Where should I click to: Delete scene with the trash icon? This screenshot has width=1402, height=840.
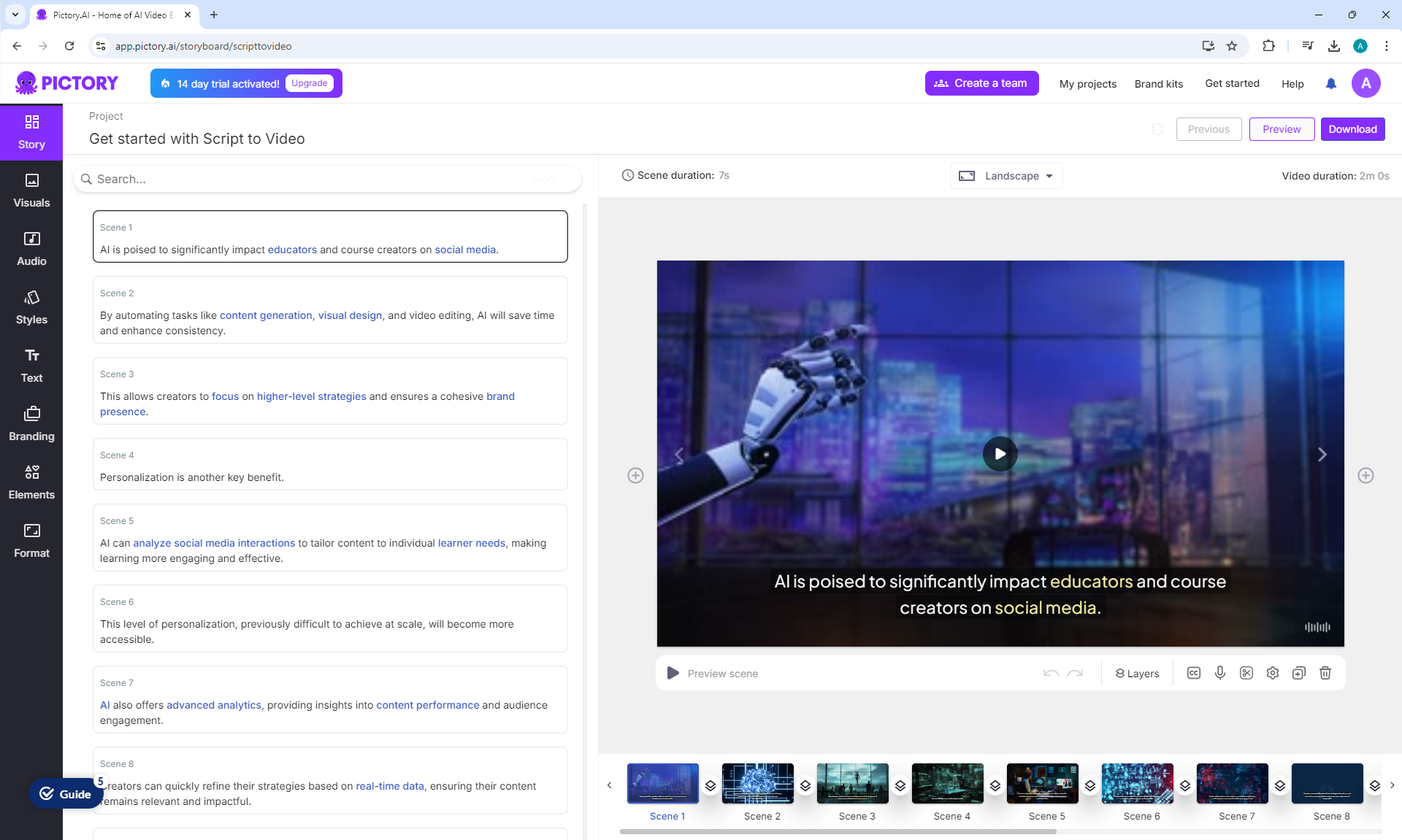(x=1325, y=673)
